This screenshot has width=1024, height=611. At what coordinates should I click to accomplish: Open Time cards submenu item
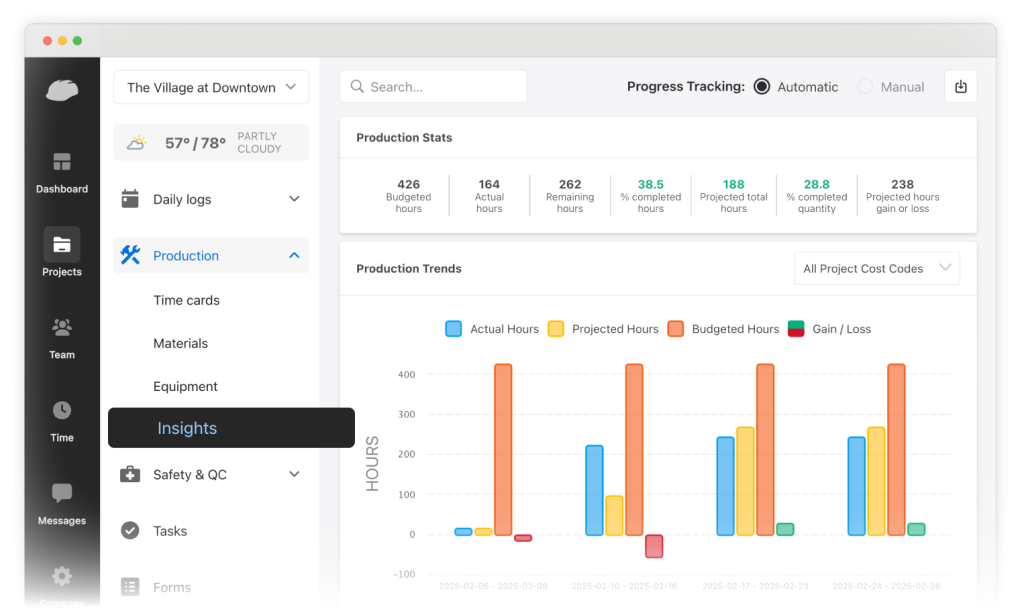(x=186, y=300)
